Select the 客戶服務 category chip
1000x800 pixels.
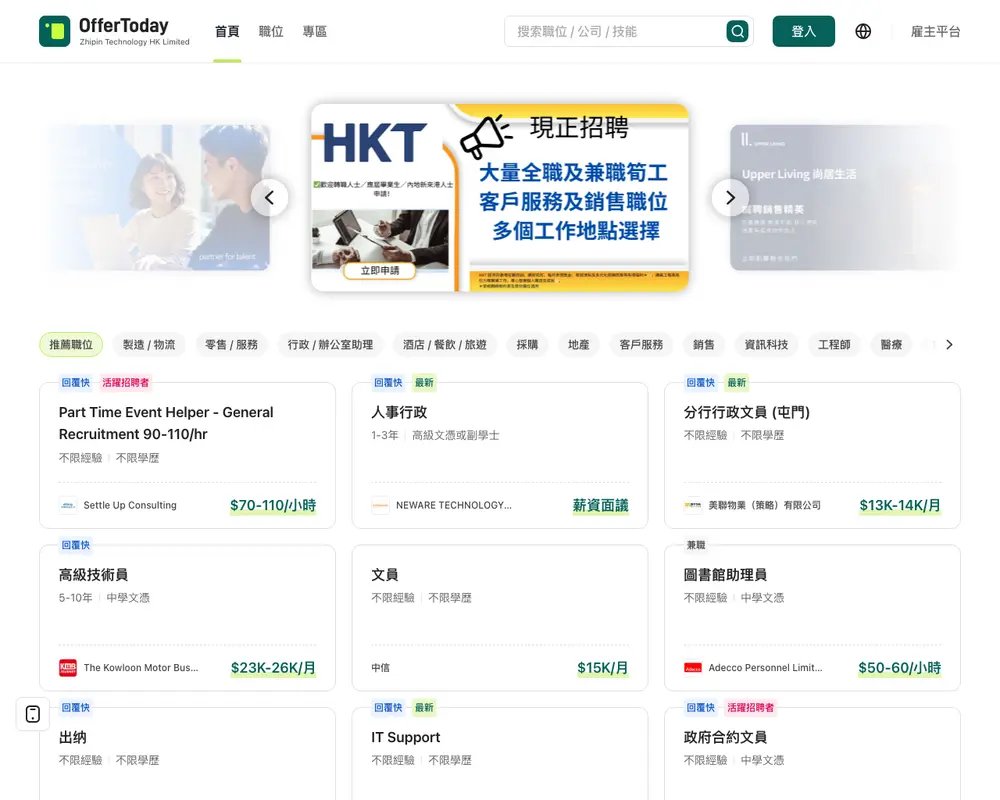pos(641,344)
